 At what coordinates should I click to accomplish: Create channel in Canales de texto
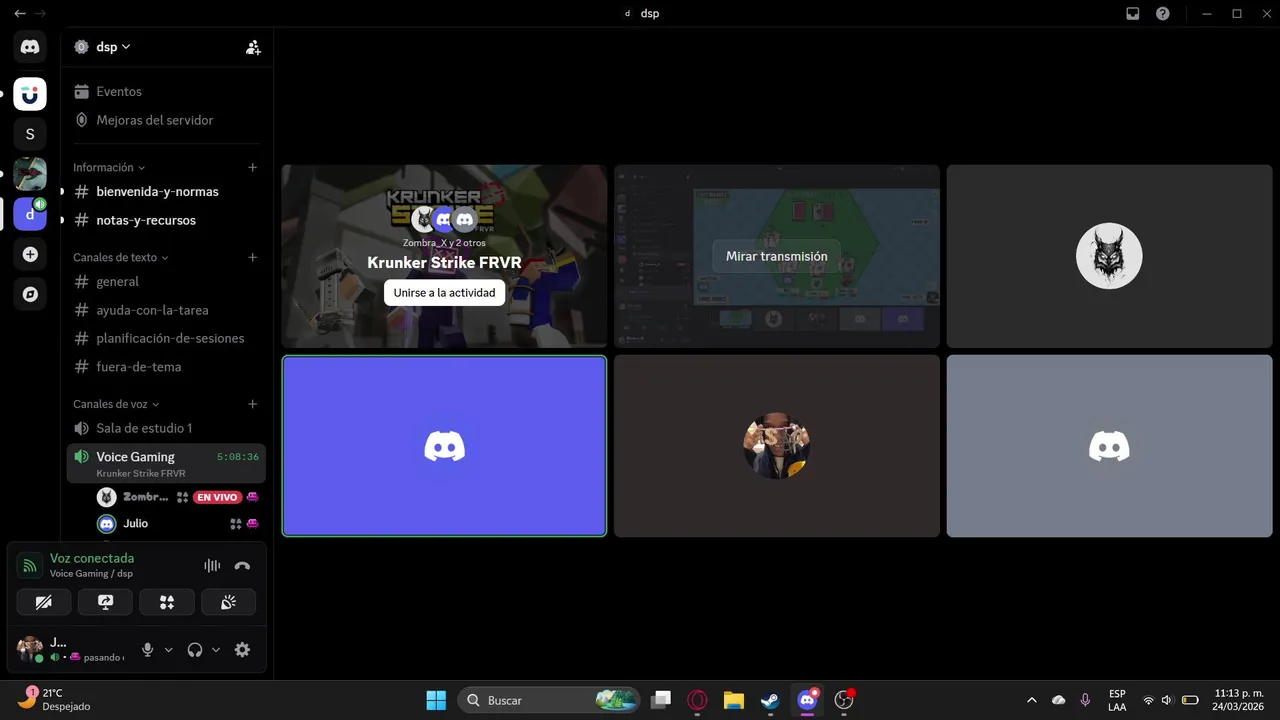[253, 257]
